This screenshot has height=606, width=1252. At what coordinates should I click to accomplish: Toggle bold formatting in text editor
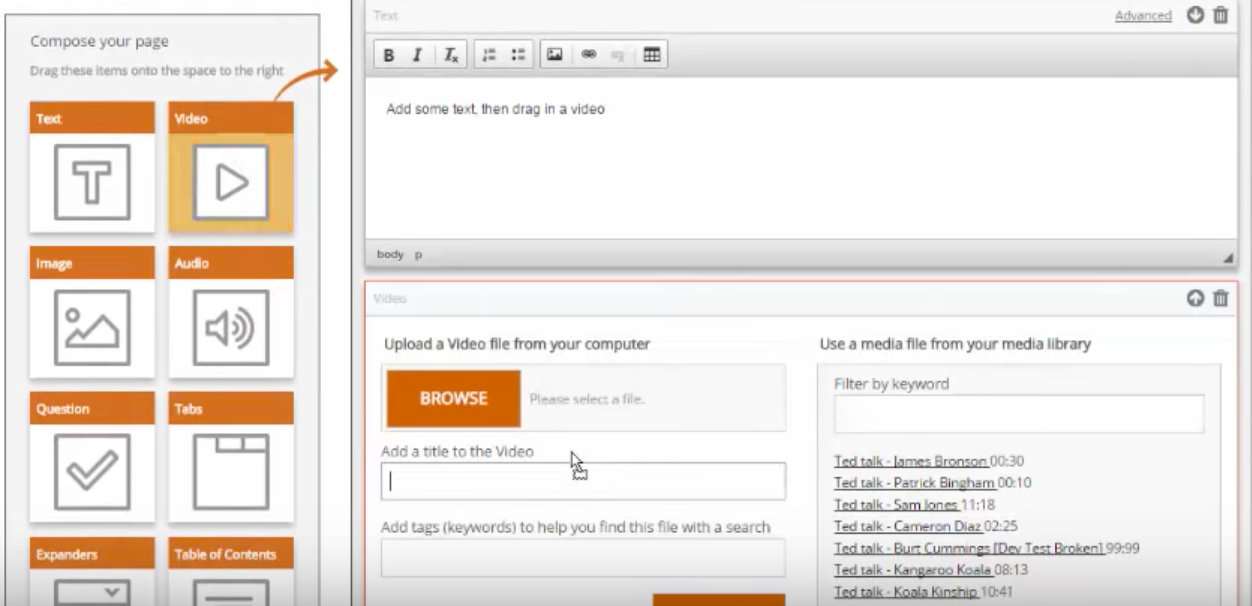point(389,56)
